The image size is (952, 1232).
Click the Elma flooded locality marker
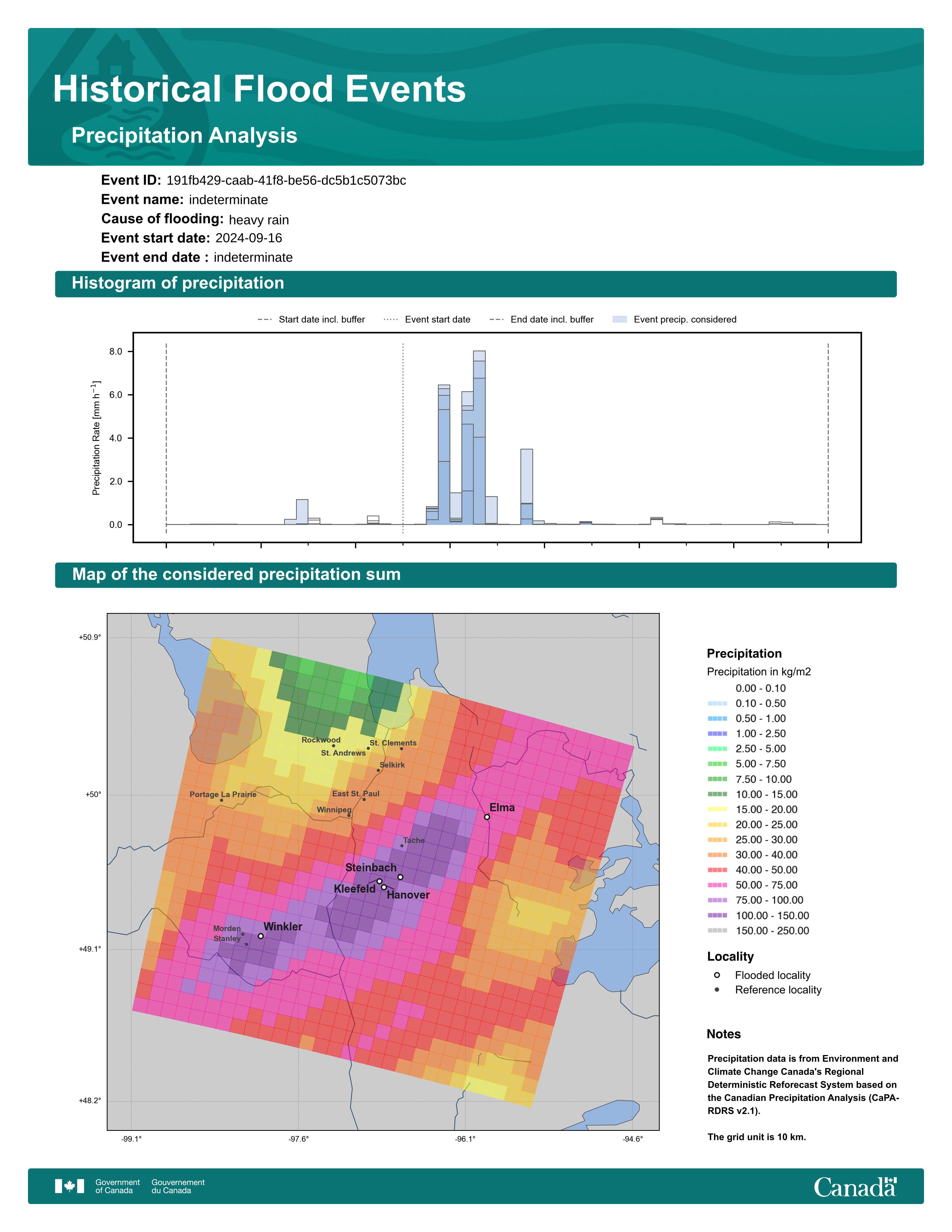click(487, 817)
